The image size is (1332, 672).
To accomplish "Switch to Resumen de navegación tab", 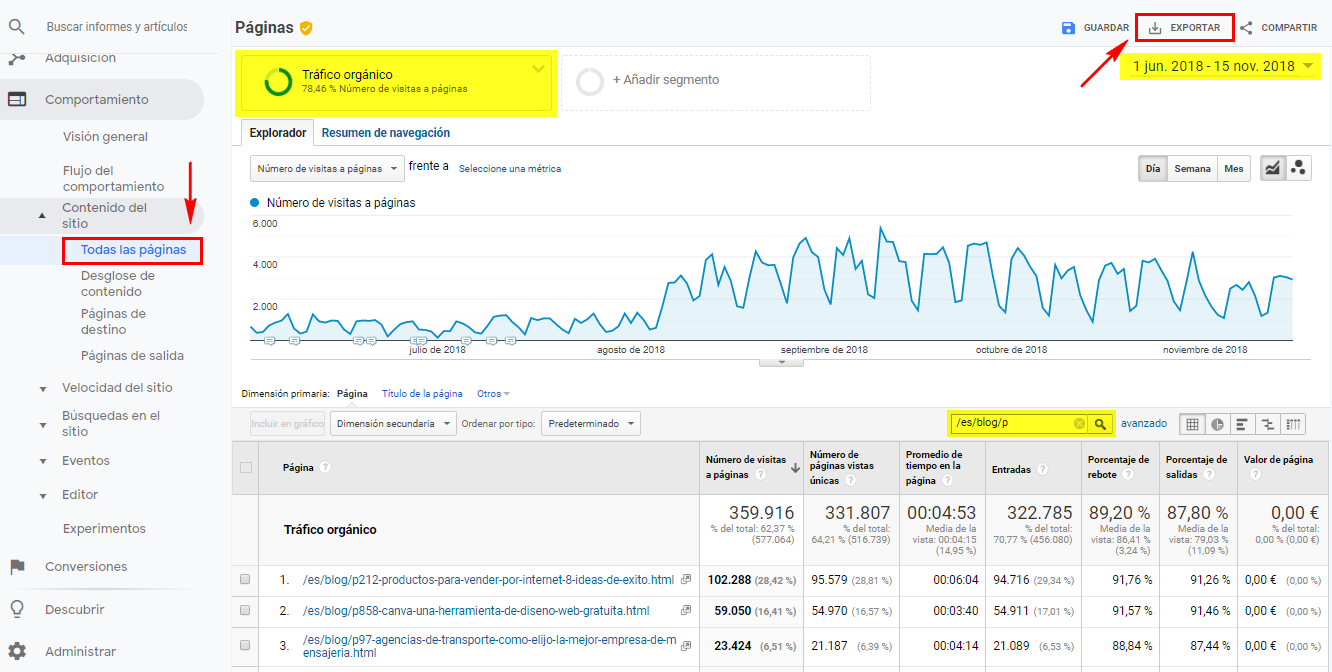I will [385, 133].
